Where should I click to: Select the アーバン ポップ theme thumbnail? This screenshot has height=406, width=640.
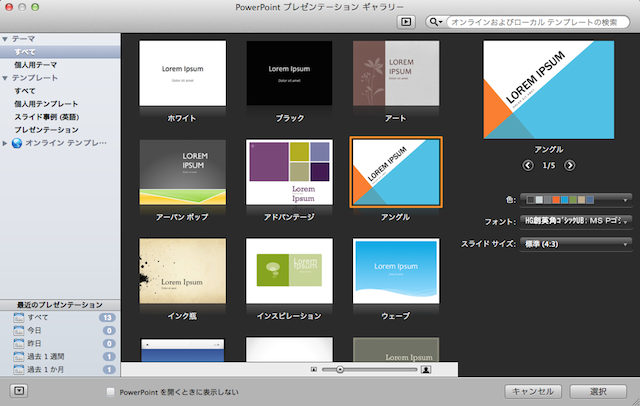tap(182, 172)
